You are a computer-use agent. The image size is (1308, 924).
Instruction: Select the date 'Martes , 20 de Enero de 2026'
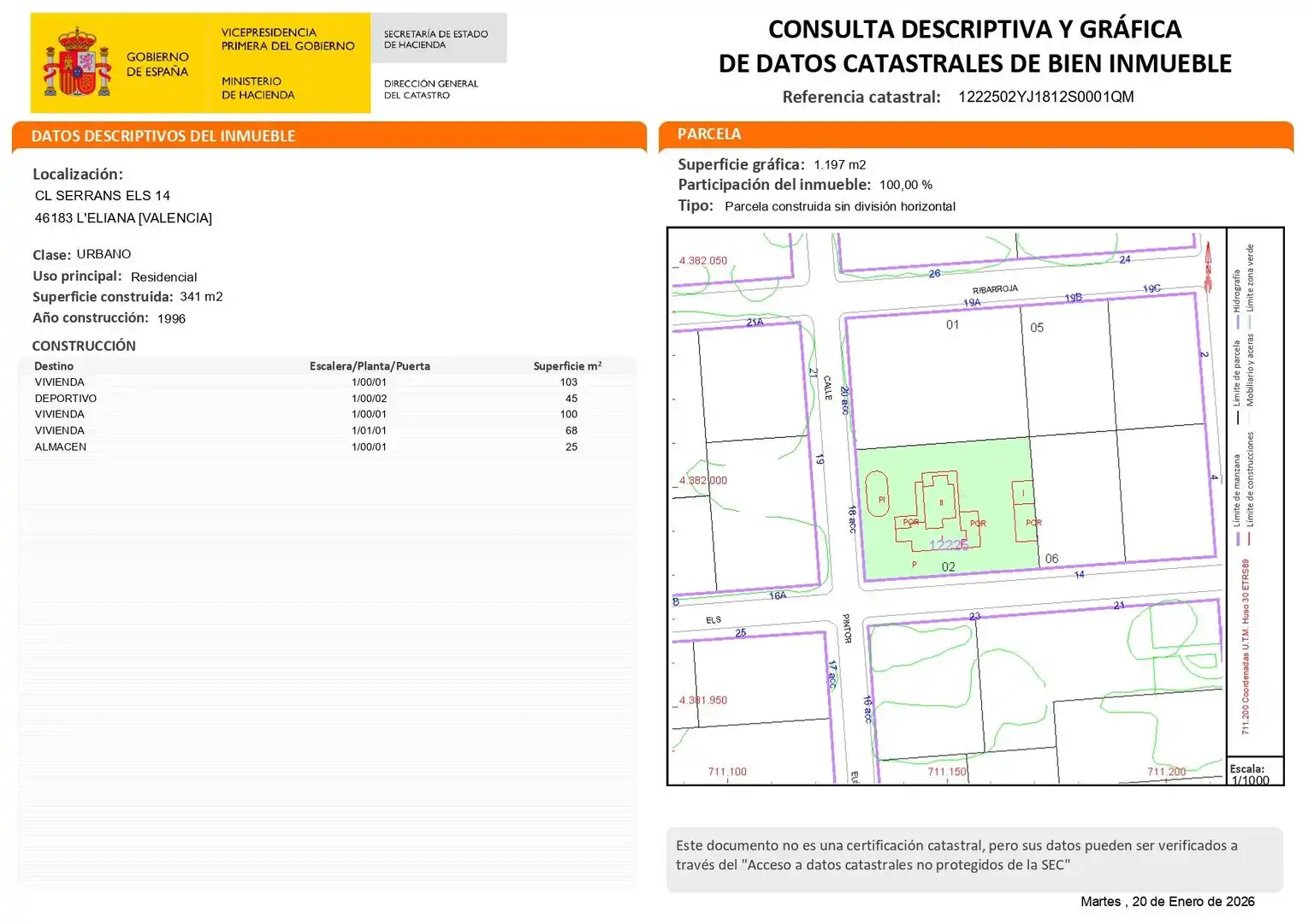coord(1168,902)
